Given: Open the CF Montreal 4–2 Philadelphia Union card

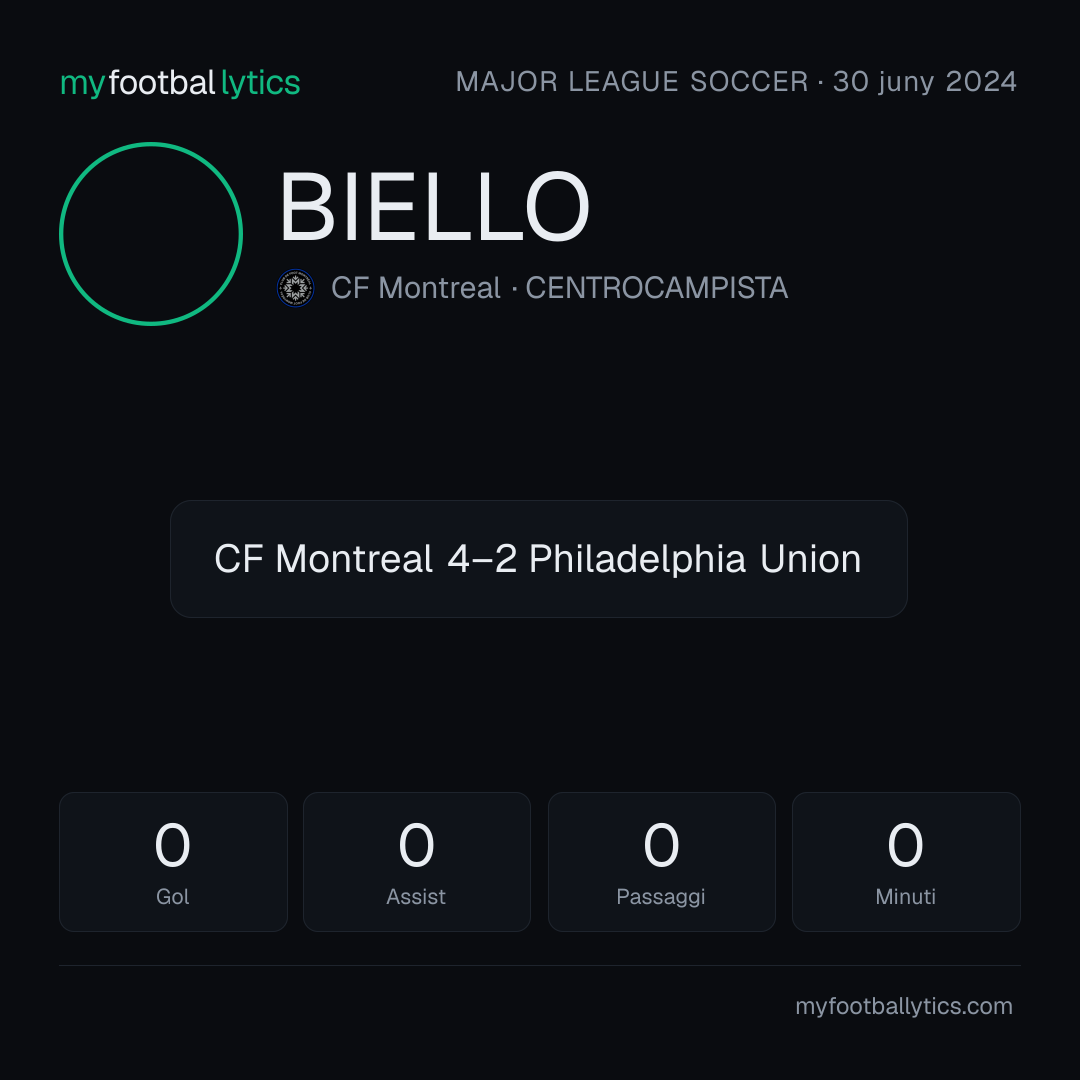Looking at the screenshot, I should click(539, 559).
